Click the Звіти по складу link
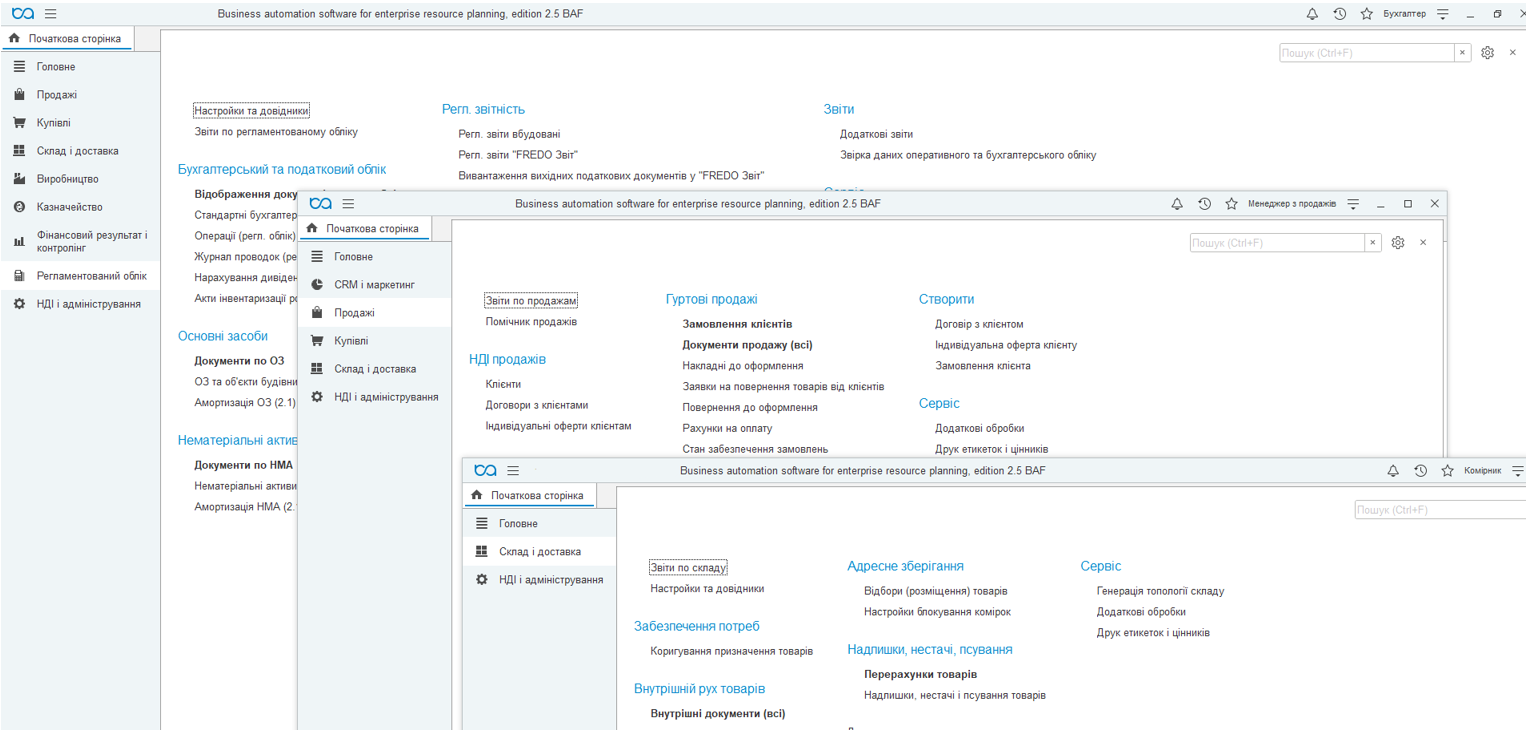 [x=688, y=568]
